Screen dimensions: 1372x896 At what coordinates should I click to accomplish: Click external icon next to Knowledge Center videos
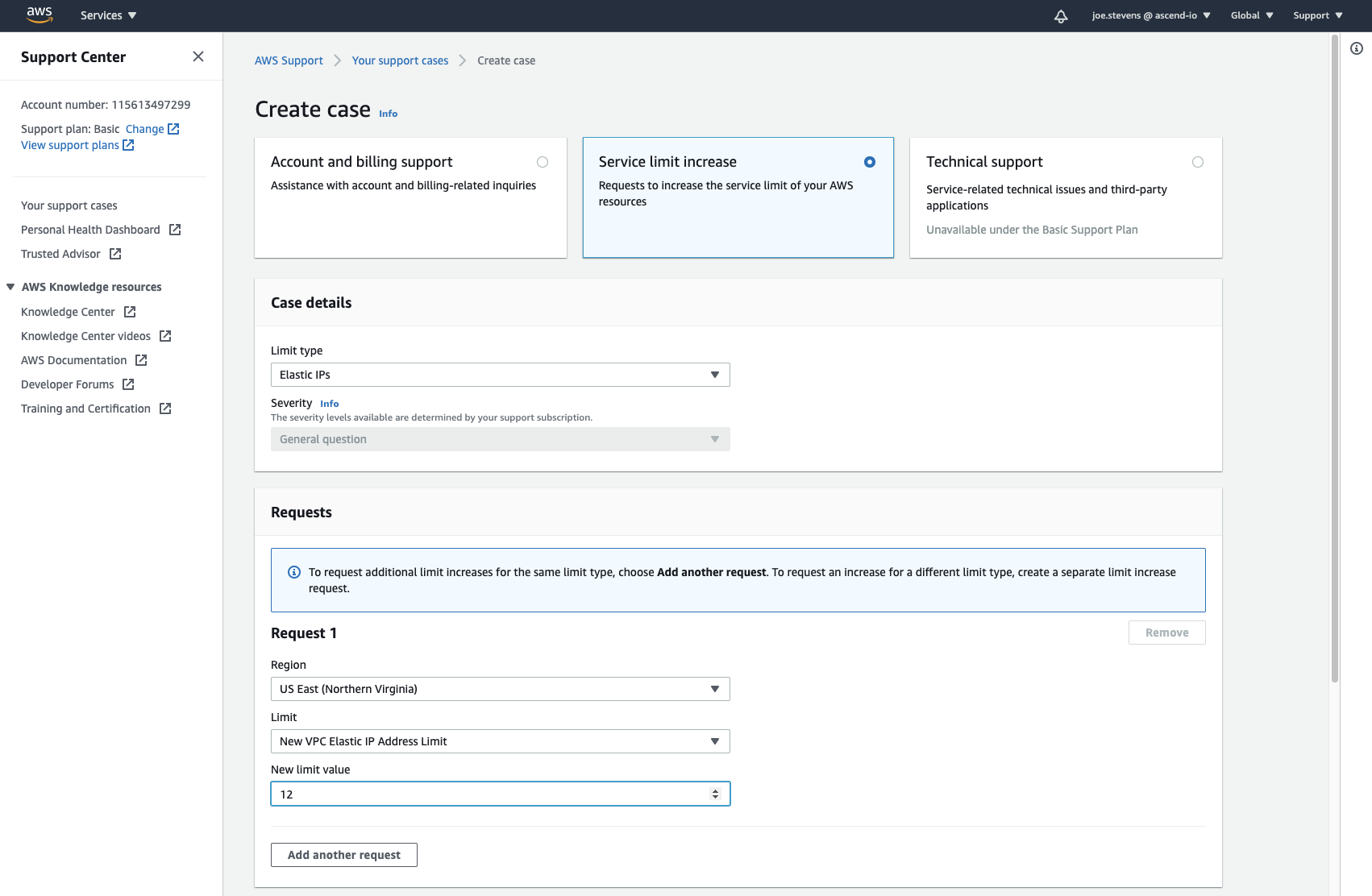coord(165,336)
